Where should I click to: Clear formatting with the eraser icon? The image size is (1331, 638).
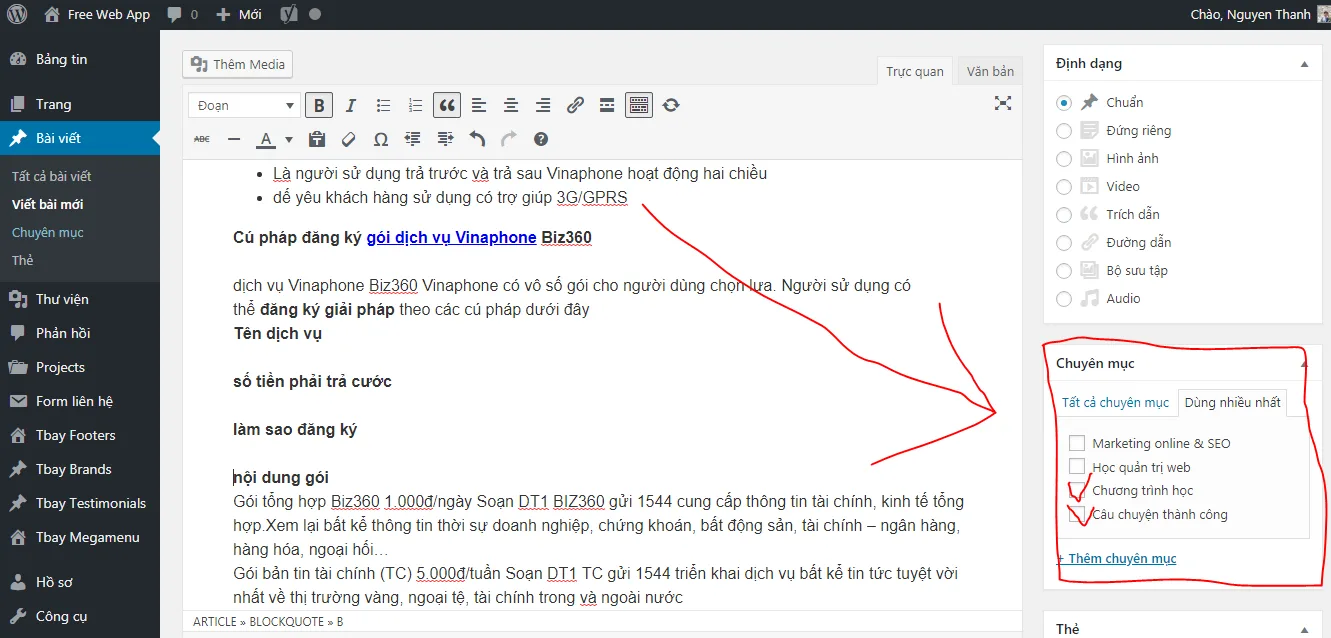pyautogui.click(x=349, y=139)
